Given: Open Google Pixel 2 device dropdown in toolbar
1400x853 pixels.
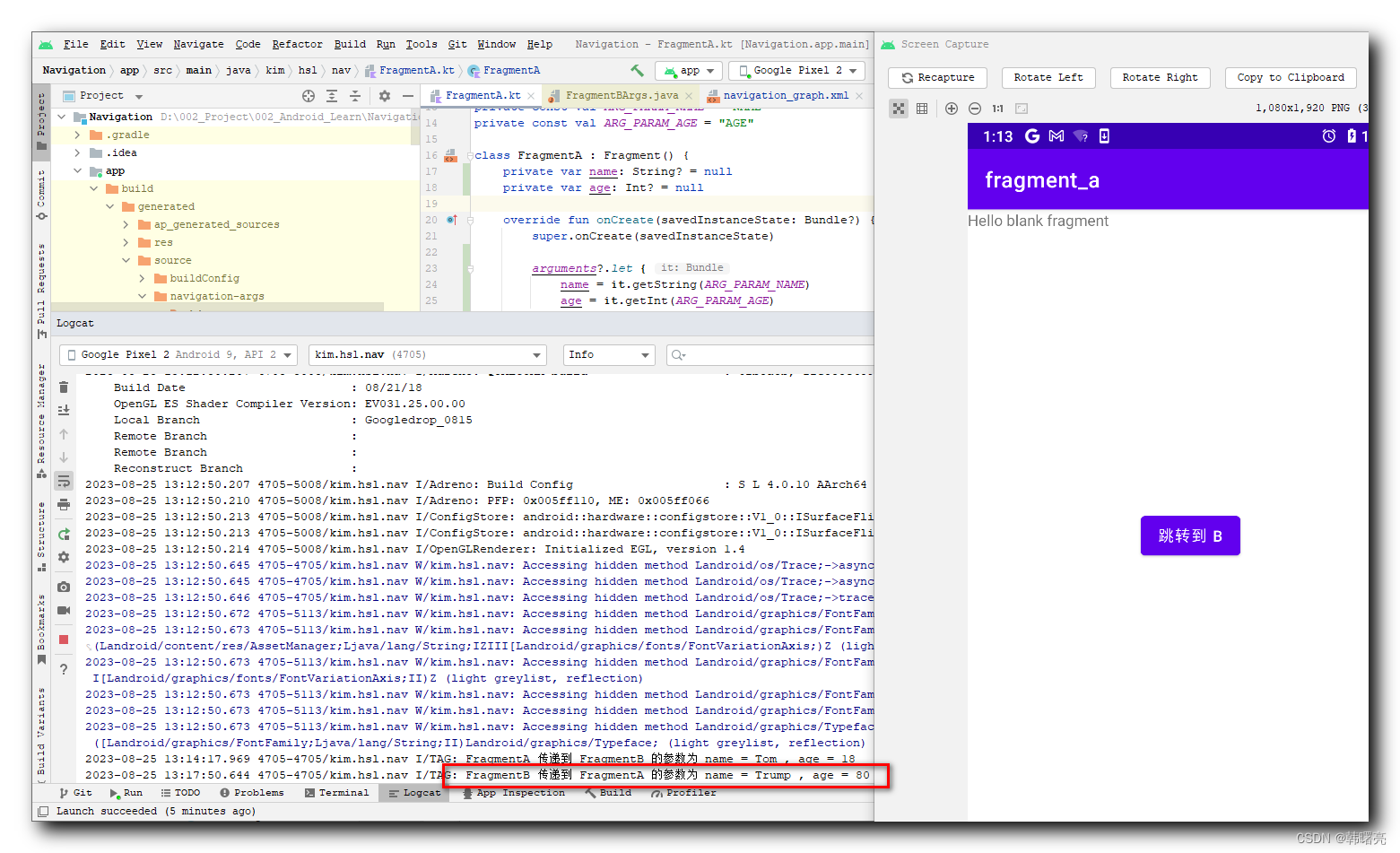Looking at the screenshot, I should click(796, 70).
